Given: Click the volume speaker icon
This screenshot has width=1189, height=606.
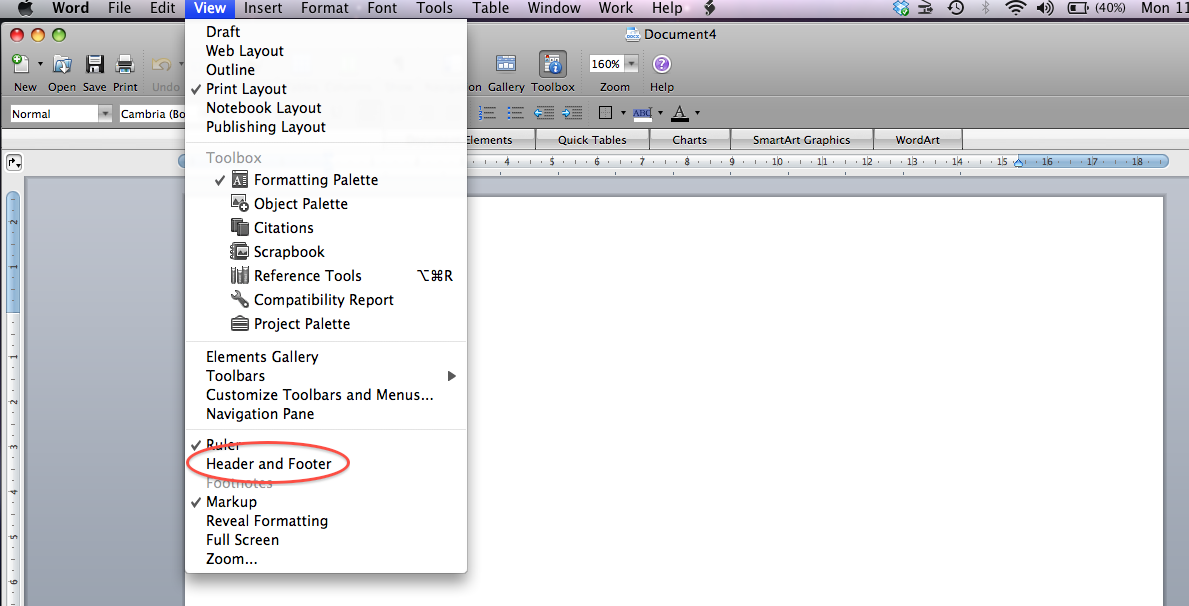Looking at the screenshot, I should pos(1045,8).
